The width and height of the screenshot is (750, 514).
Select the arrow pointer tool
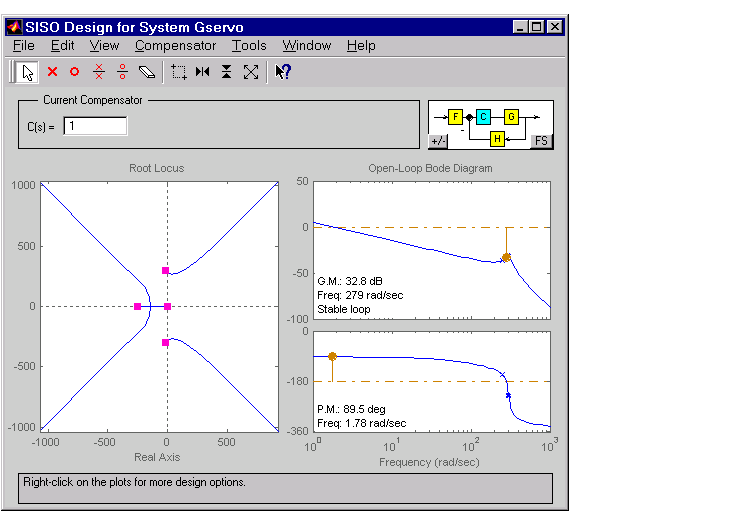(28, 72)
